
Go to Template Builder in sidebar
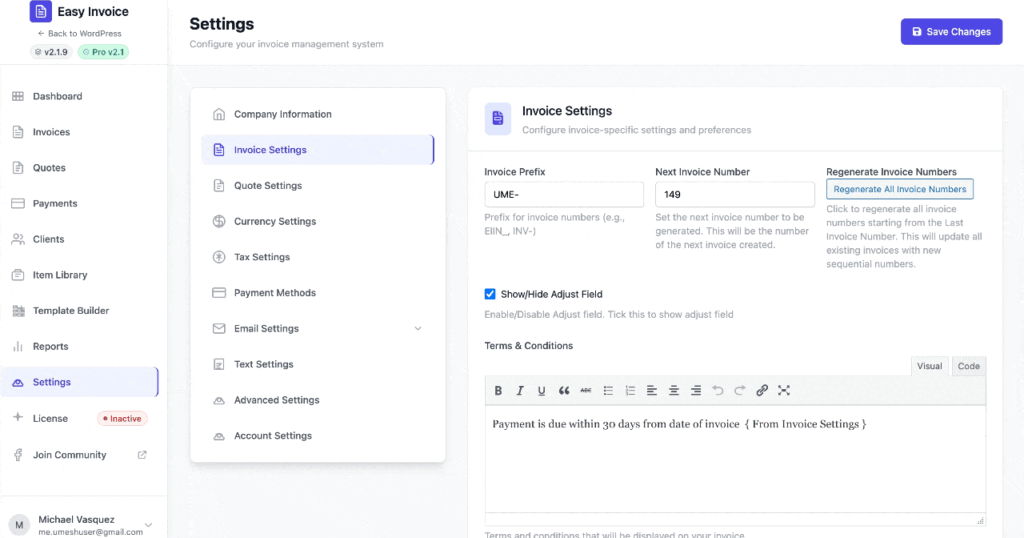click(71, 311)
